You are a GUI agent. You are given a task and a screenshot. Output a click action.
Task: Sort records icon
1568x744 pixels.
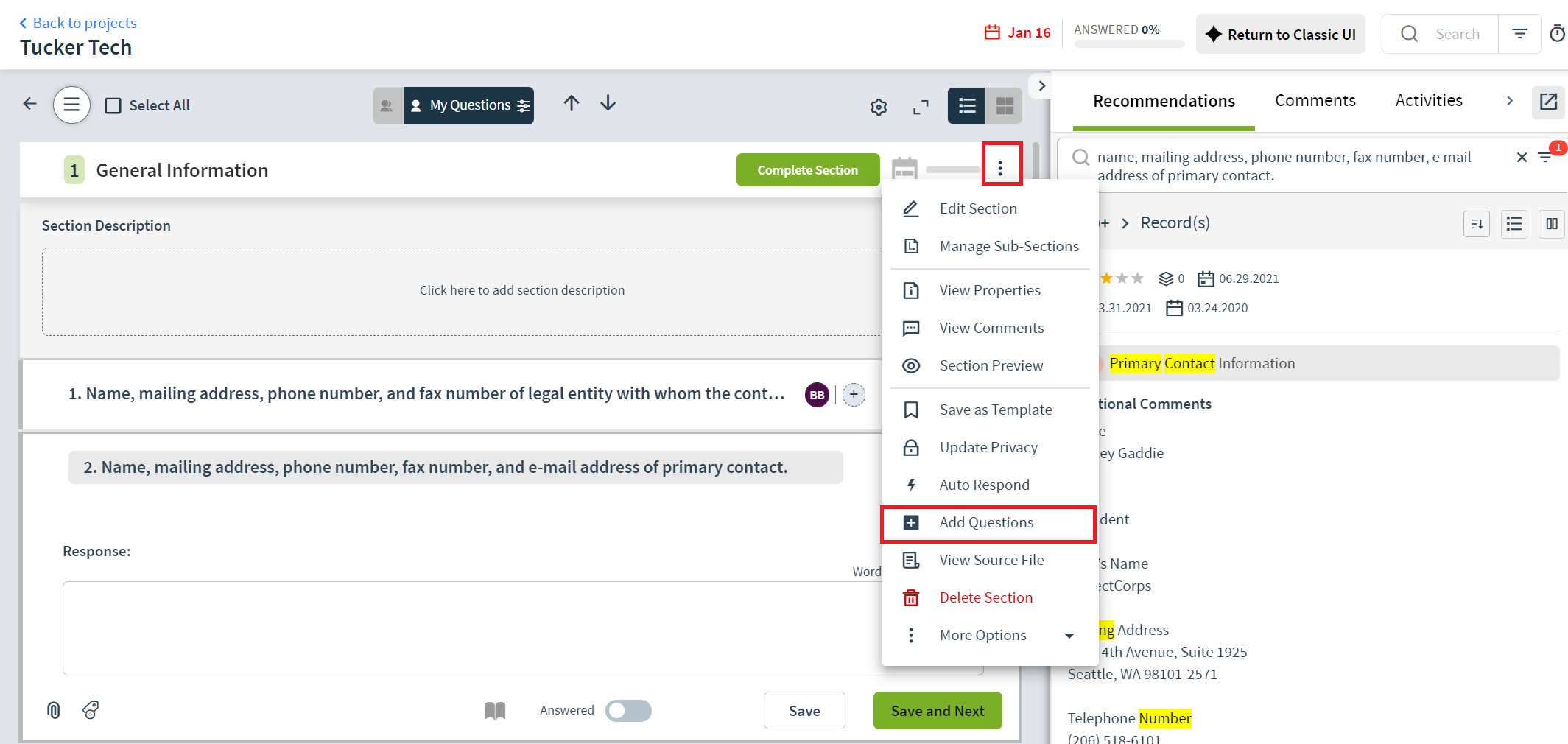1477,224
